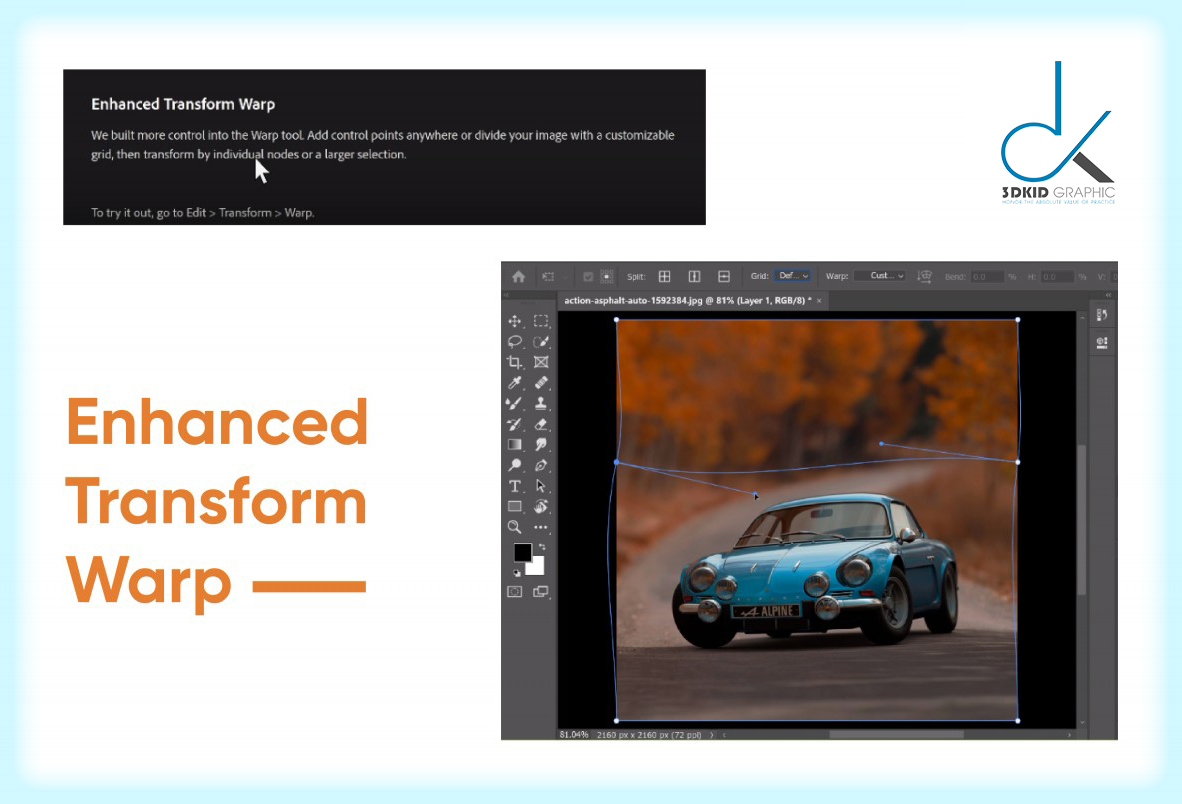Viewport: 1182px width, 804px height.
Task: Select the Smudge tool
Action: 540,445
